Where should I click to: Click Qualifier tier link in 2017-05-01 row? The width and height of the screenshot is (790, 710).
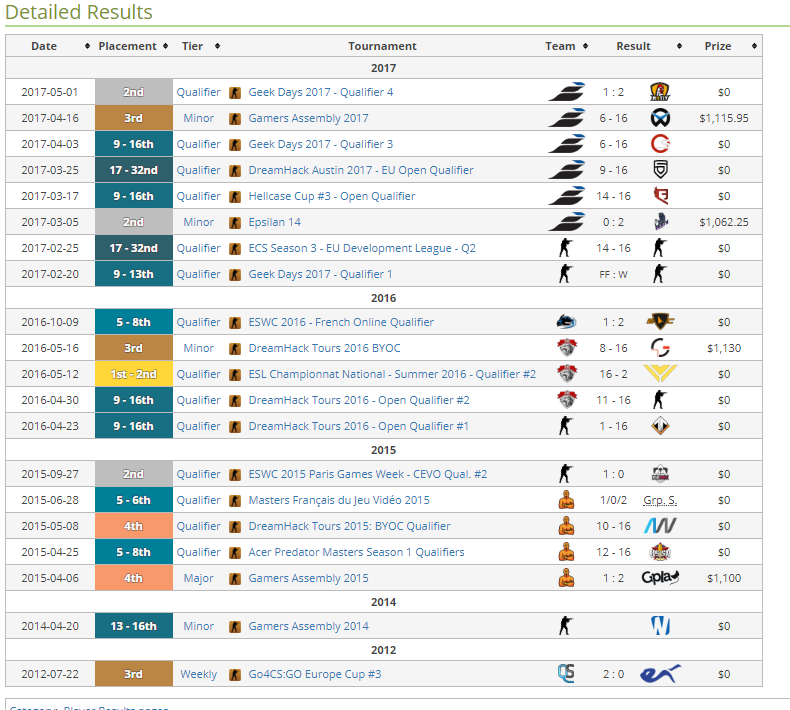pos(199,92)
